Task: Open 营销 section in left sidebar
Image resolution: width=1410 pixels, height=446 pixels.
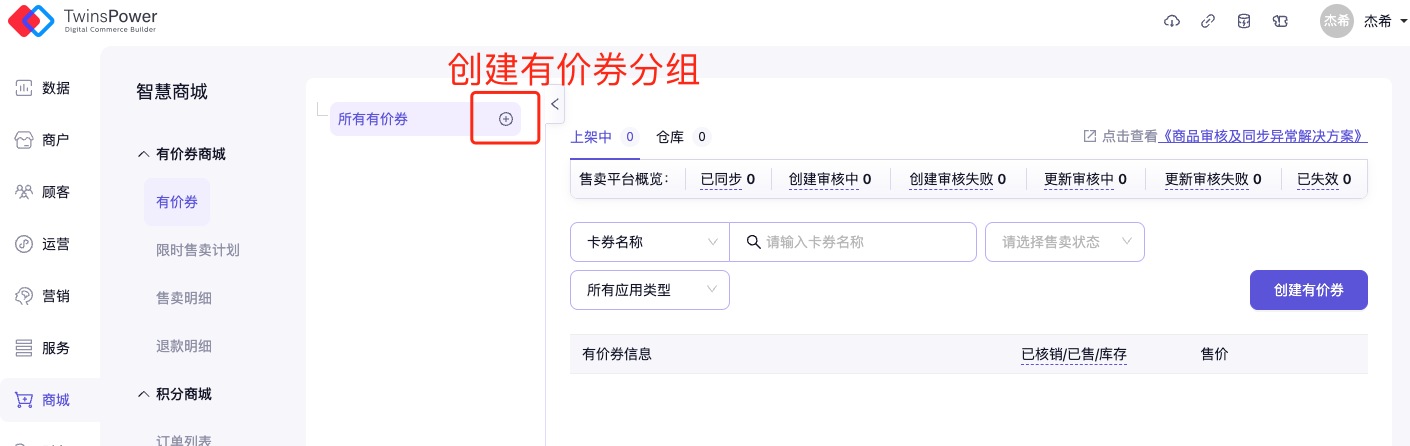Action: 43,296
